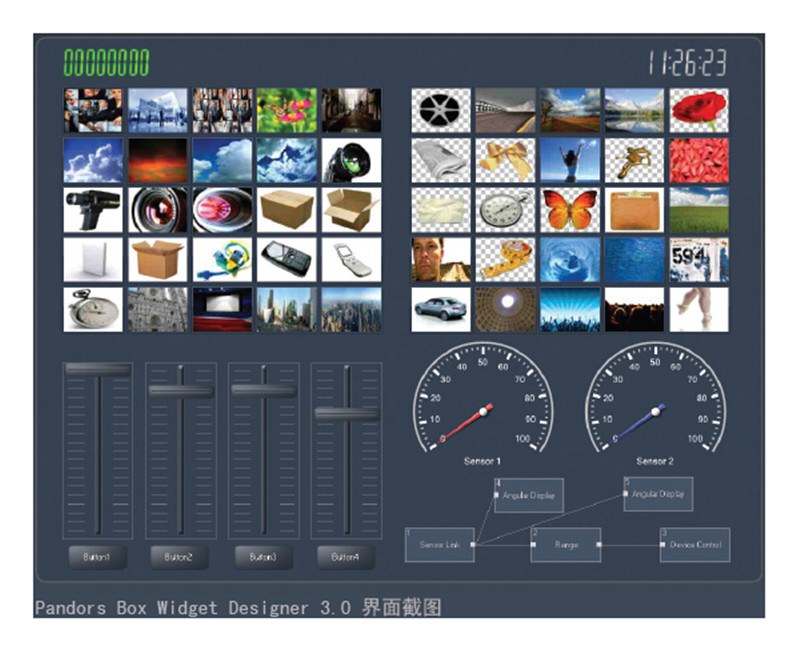800x653 pixels.
Task: Open the Device Control node
Action: tap(695, 545)
